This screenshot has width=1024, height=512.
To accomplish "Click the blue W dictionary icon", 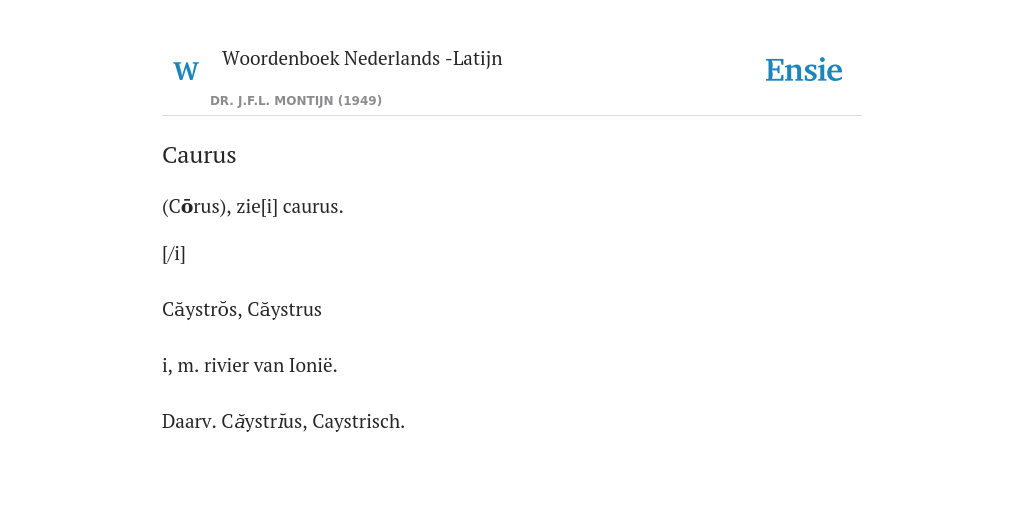I will click(185, 71).
